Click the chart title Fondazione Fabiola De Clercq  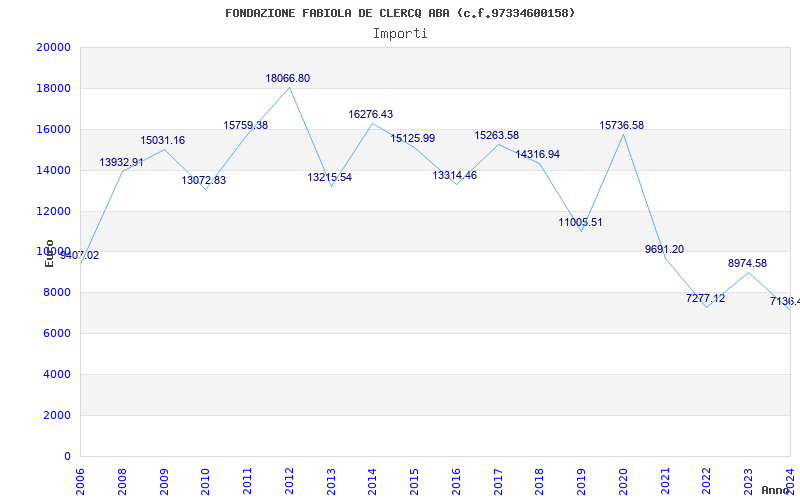(x=400, y=13)
